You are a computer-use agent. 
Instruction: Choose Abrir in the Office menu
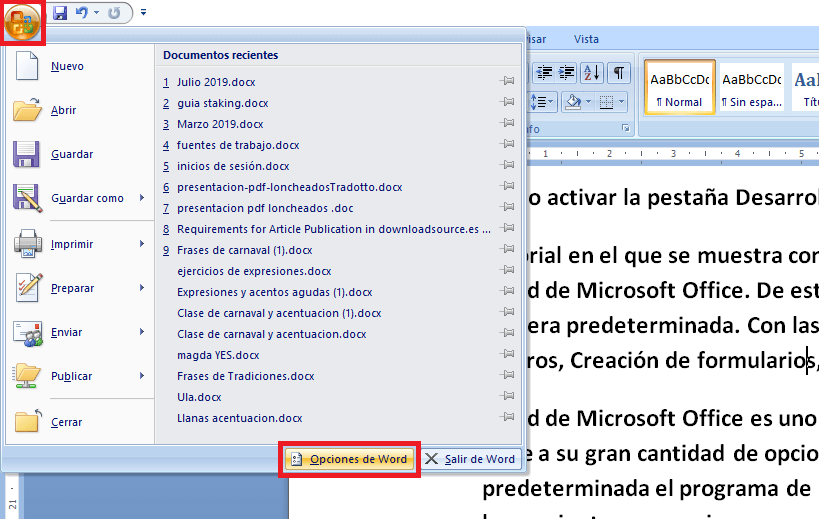(78, 110)
